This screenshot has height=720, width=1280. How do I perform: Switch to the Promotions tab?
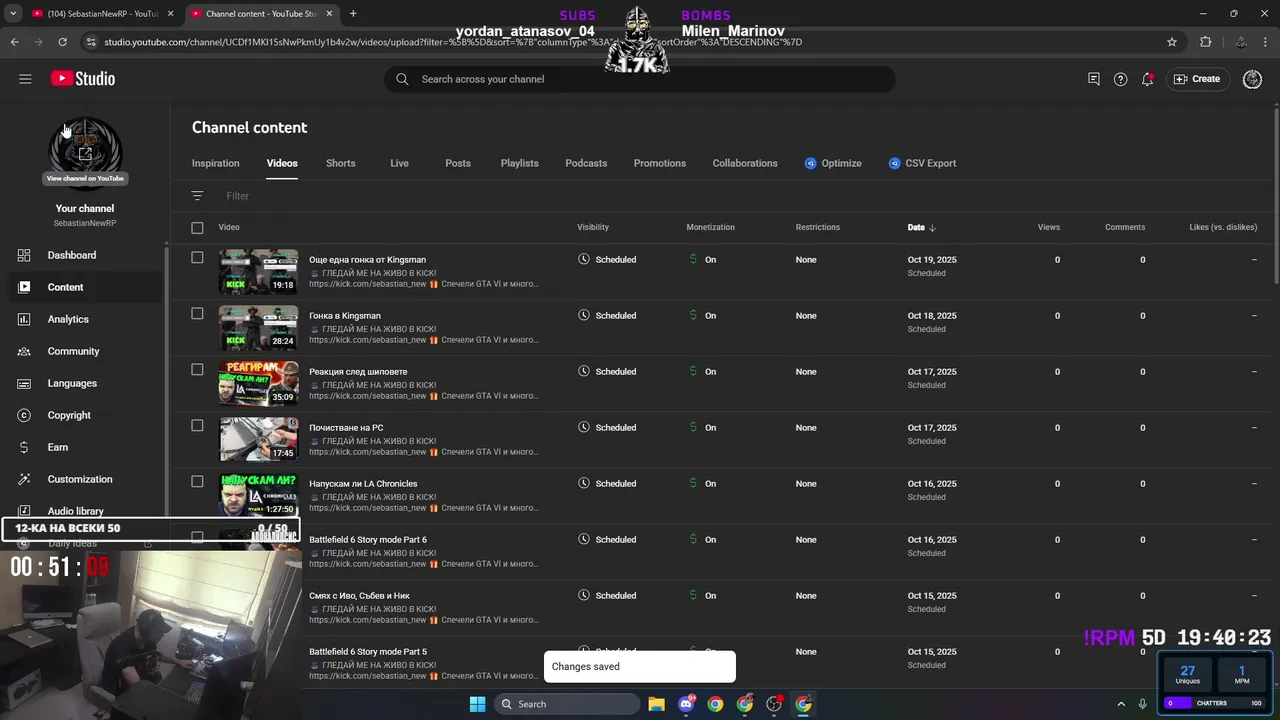(x=659, y=163)
